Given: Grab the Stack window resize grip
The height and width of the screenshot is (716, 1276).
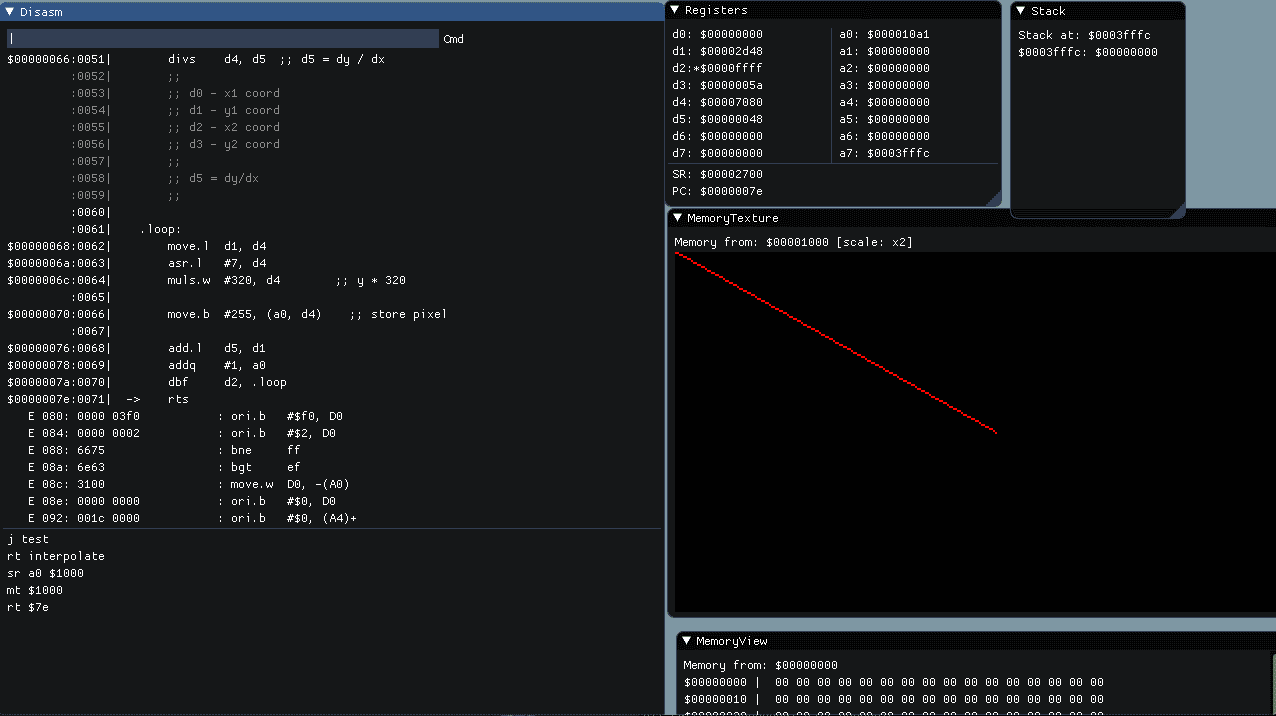Looking at the screenshot, I should click(1177, 209).
